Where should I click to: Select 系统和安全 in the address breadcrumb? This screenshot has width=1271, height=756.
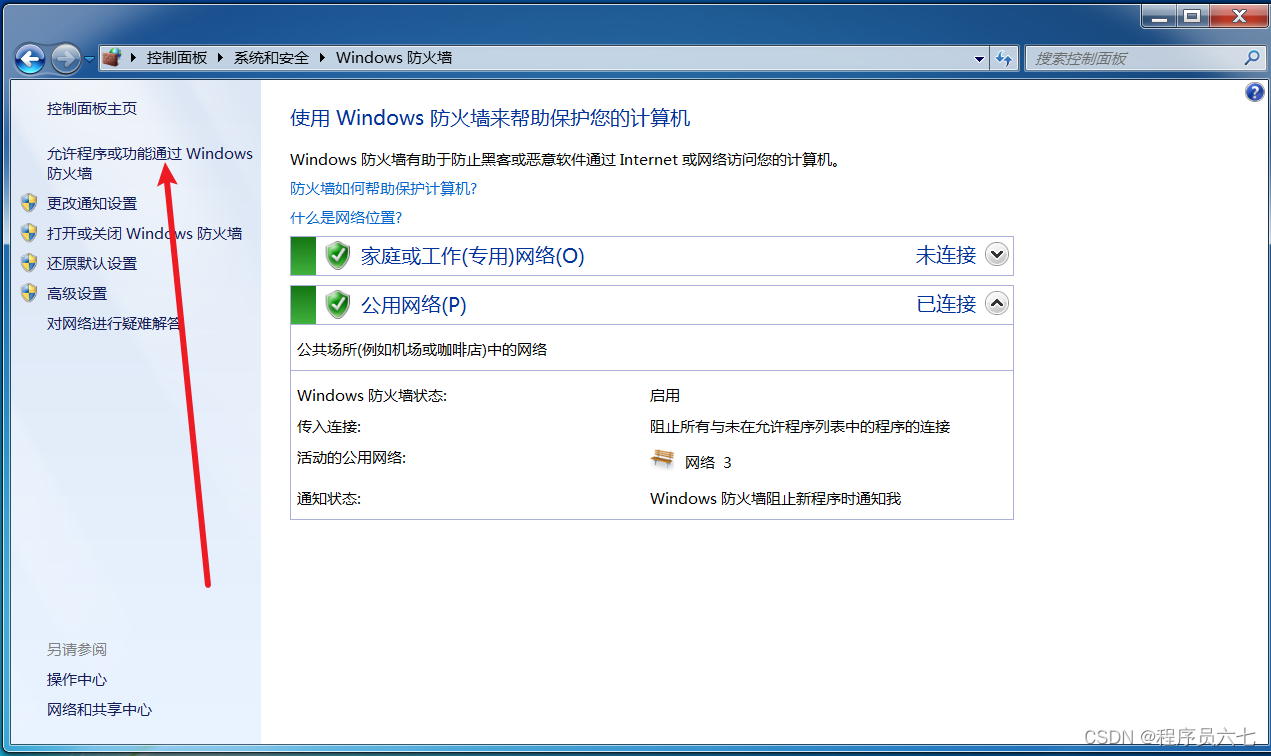[271, 58]
